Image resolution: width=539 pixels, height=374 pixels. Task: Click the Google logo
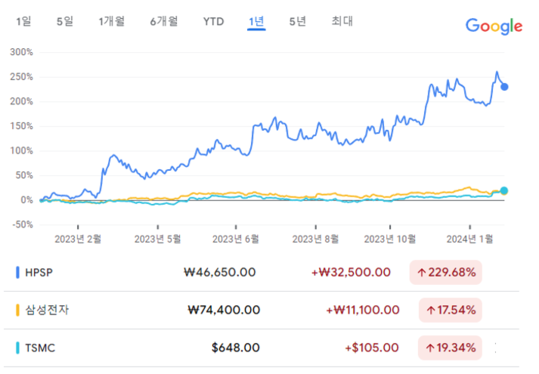[x=494, y=26]
